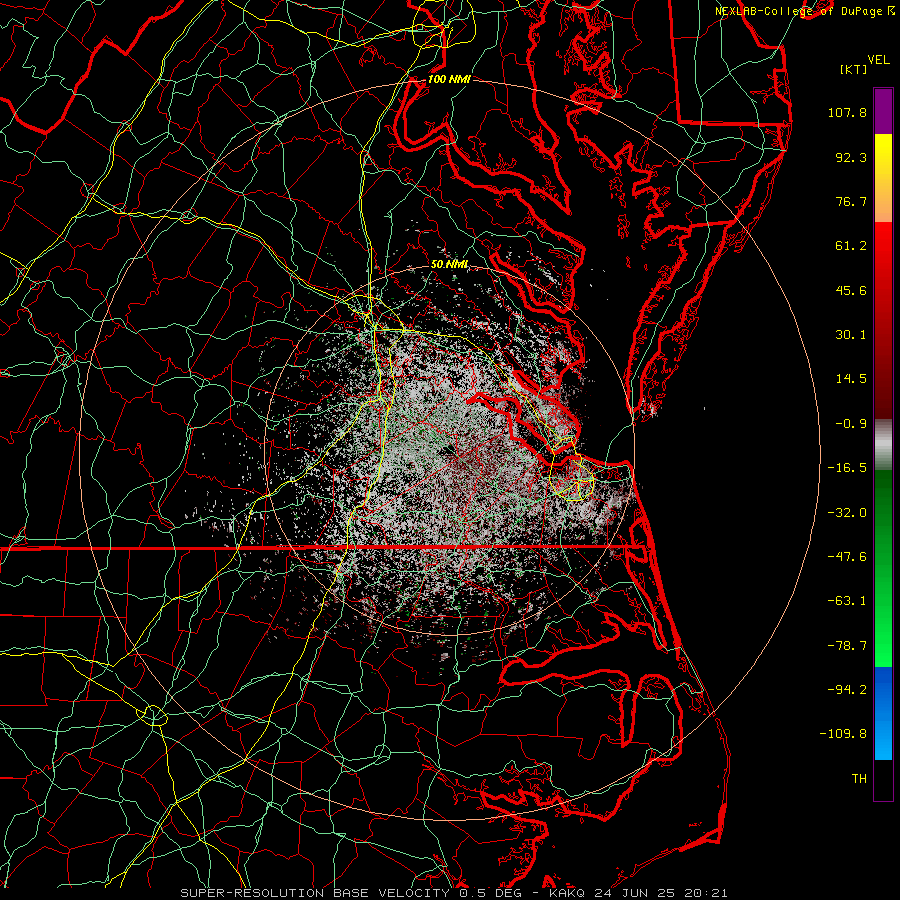Click the -32.0 legend value
This screenshot has height=900, width=900.
(x=847, y=513)
